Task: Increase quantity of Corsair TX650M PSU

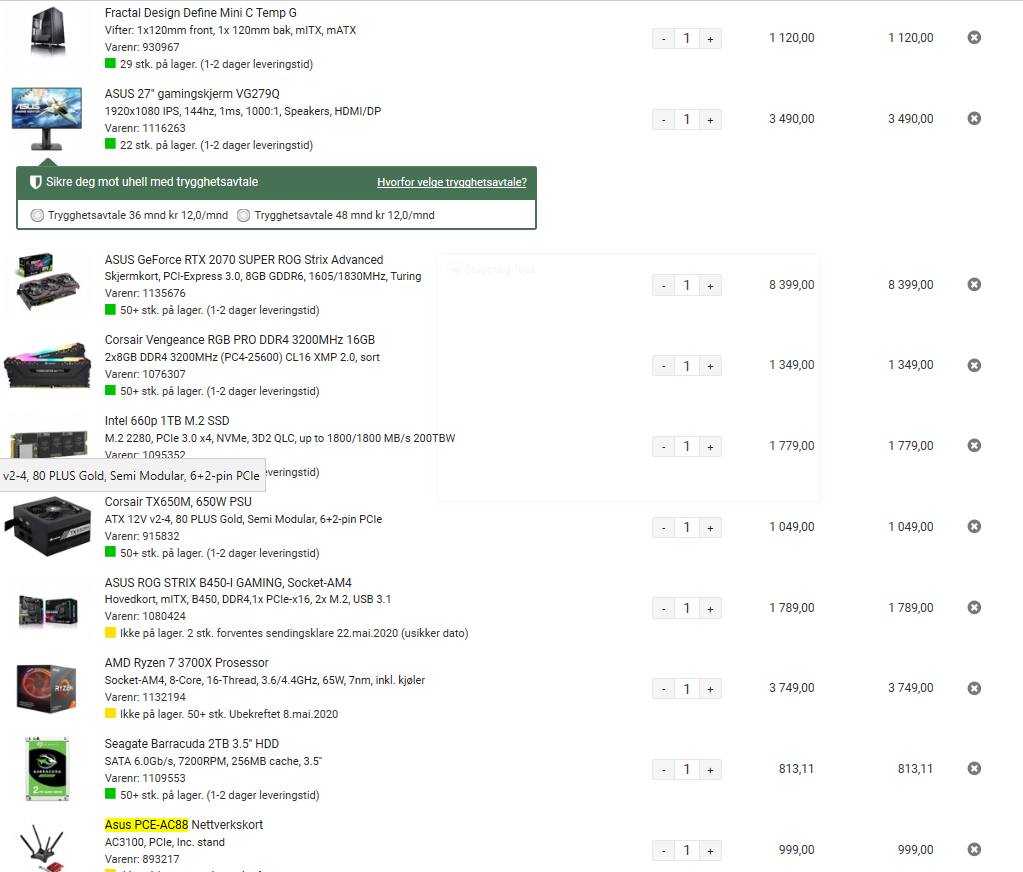Action: (x=710, y=528)
